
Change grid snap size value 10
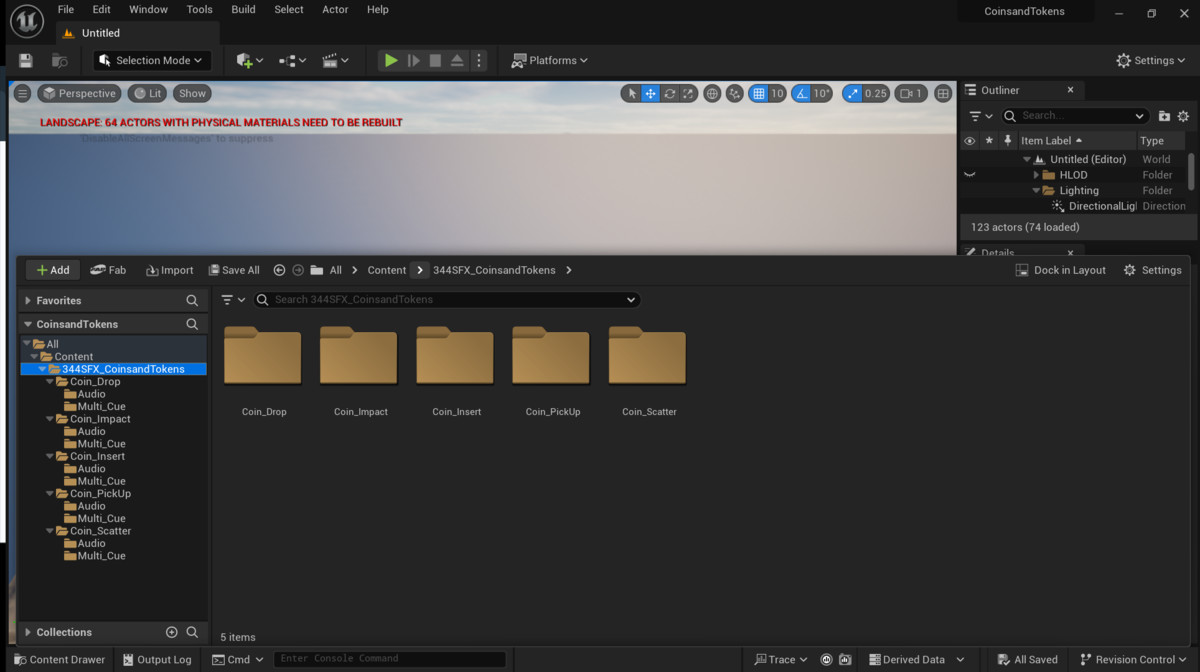coord(777,94)
